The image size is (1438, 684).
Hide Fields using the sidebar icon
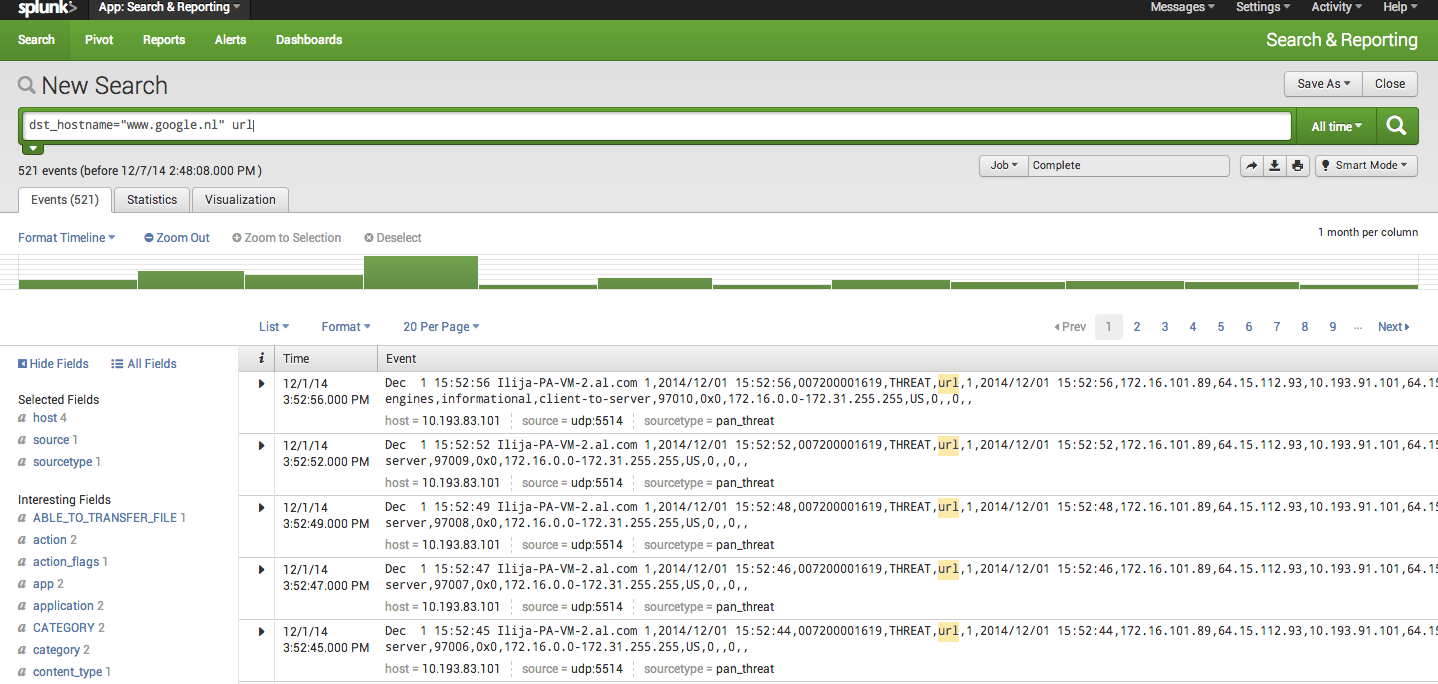(x=53, y=363)
